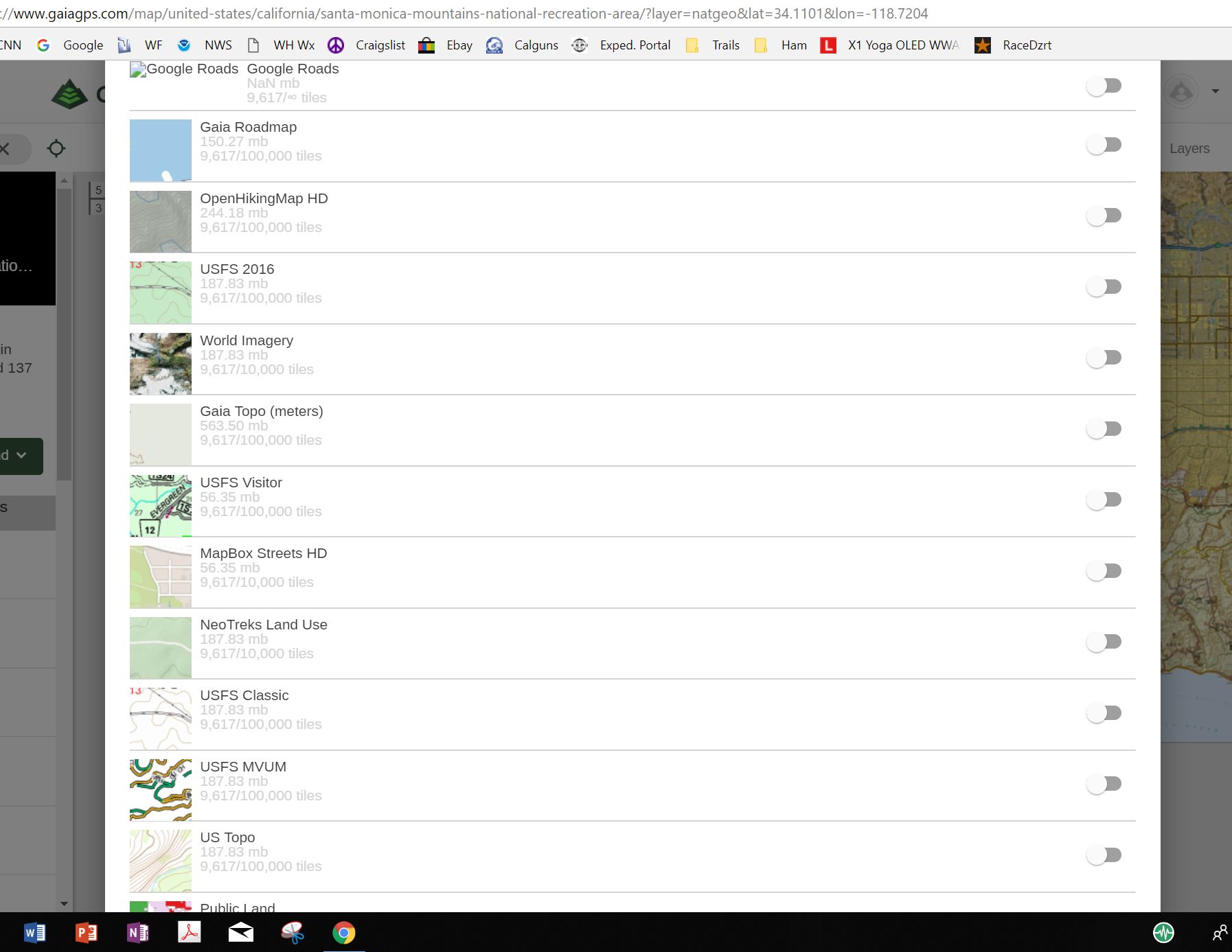Click the OpenHikingMap HD thumbnail
1232x952 pixels.
[161, 222]
